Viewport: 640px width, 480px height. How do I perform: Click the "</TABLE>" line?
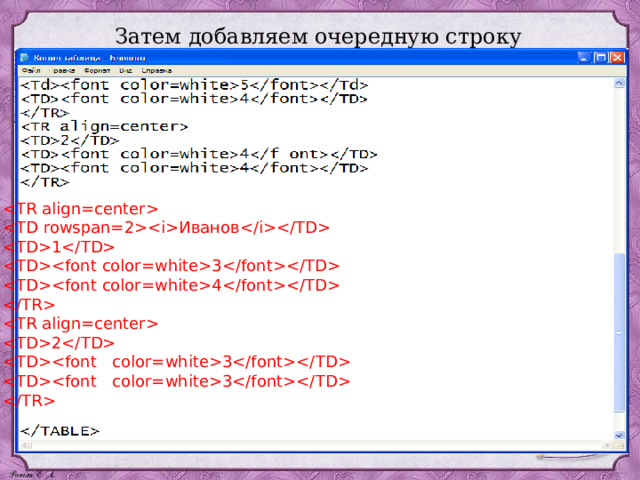[x=60, y=431]
